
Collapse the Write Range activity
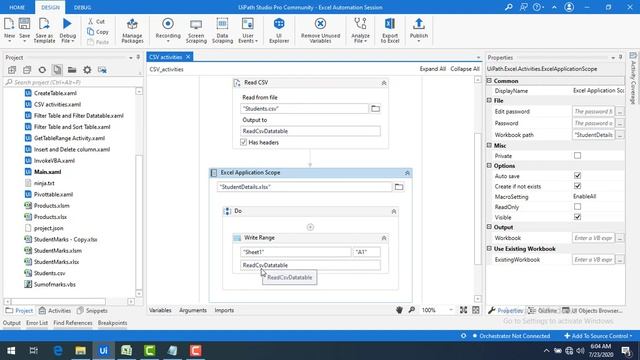pos(384,238)
